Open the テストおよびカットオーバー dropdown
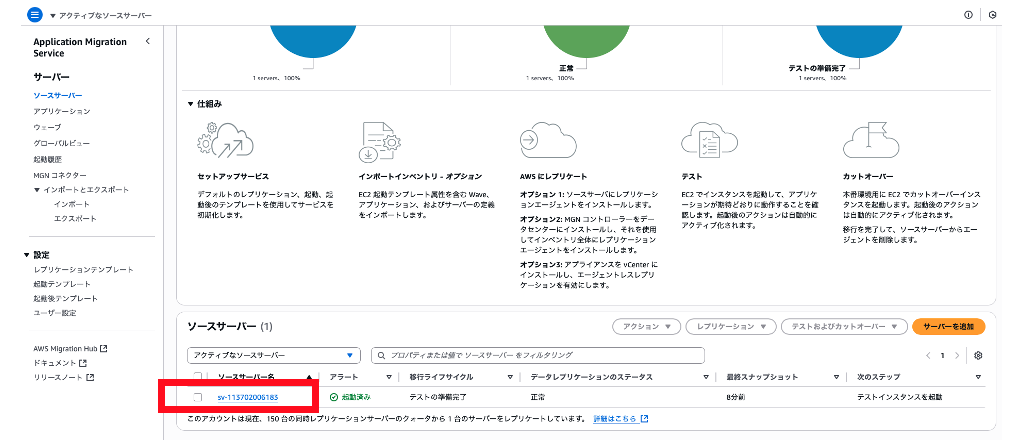The height and width of the screenshot is (448, 1028). 843,327
